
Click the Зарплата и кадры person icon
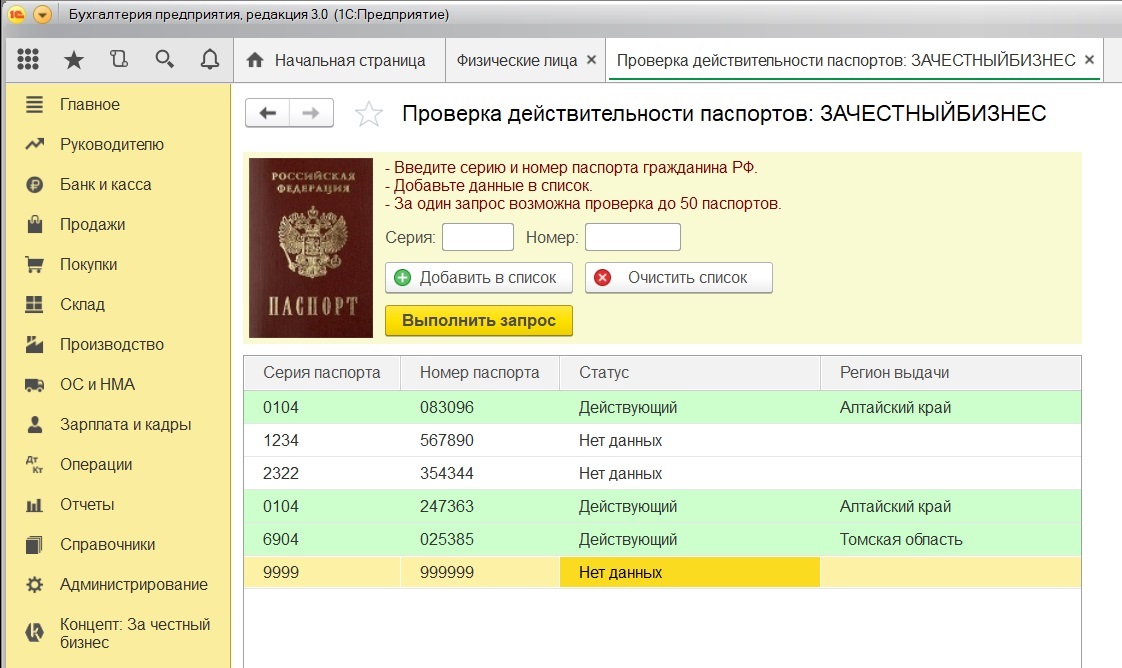[34, 424]
